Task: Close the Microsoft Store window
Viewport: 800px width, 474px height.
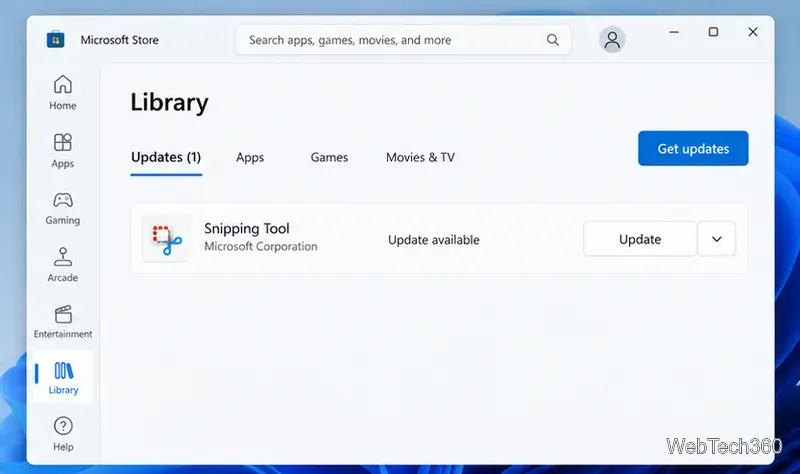Action: pos(753,32)
